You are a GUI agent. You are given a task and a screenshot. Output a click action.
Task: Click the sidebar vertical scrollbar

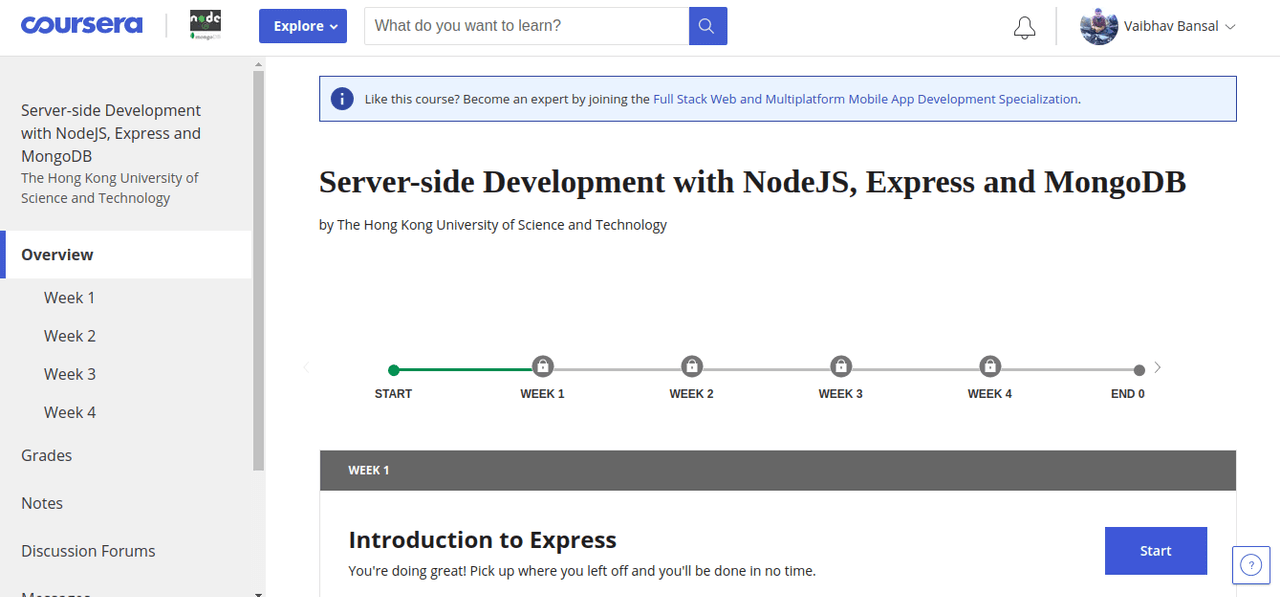[259, 270]
